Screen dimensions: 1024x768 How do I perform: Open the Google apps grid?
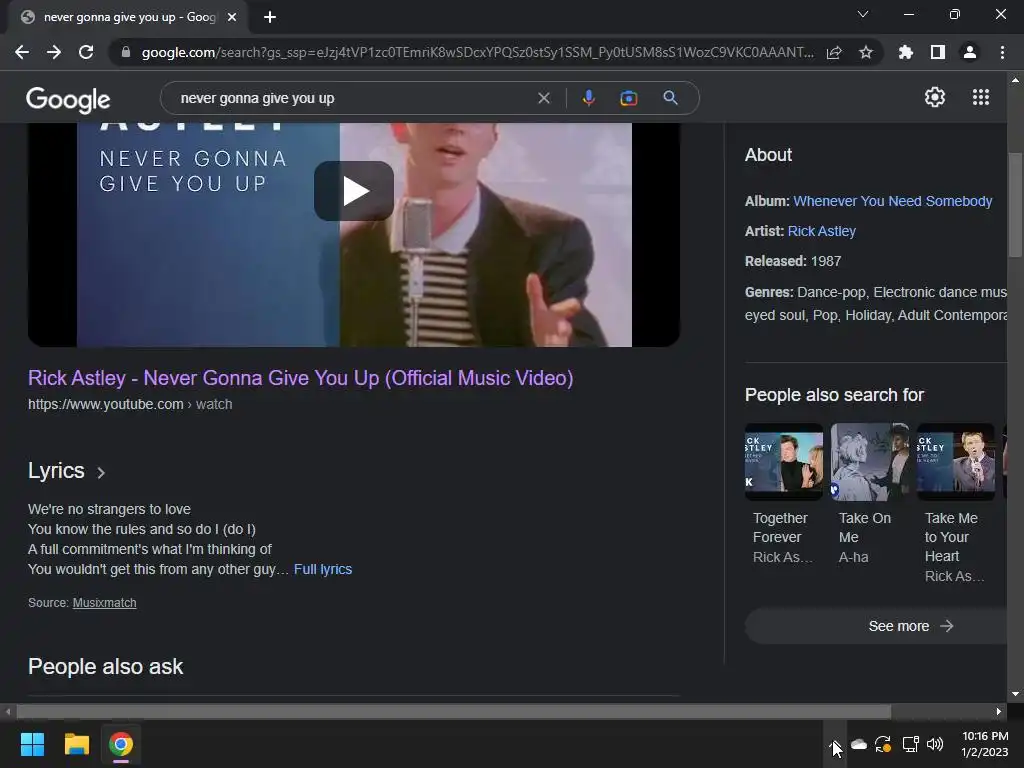pyautogui.click(x=981, y=97)
